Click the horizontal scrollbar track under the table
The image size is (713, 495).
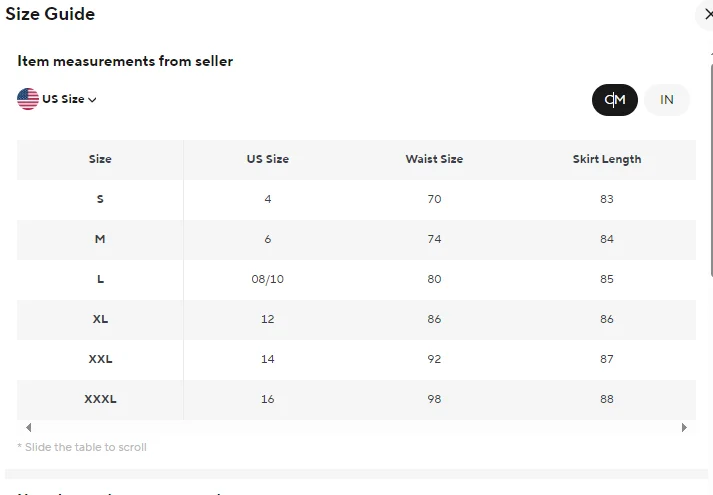point(356,427)
